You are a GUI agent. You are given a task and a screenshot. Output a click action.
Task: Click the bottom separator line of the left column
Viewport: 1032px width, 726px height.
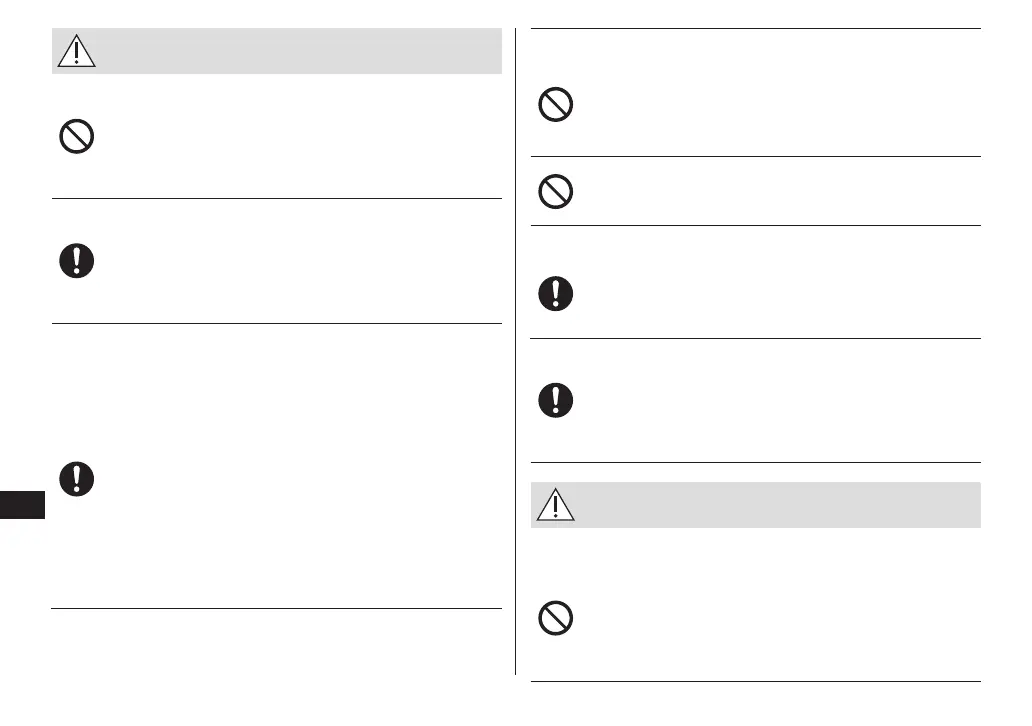point(276,608)
